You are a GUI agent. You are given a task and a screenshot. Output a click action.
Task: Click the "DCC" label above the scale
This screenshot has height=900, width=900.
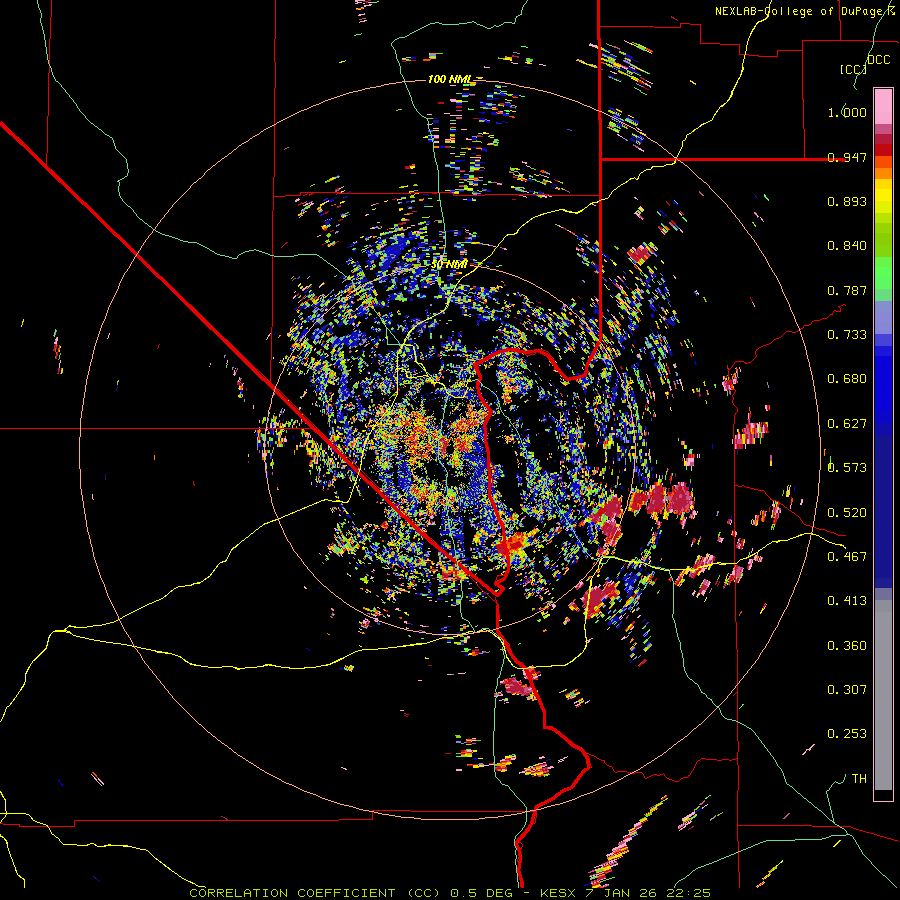879,60
